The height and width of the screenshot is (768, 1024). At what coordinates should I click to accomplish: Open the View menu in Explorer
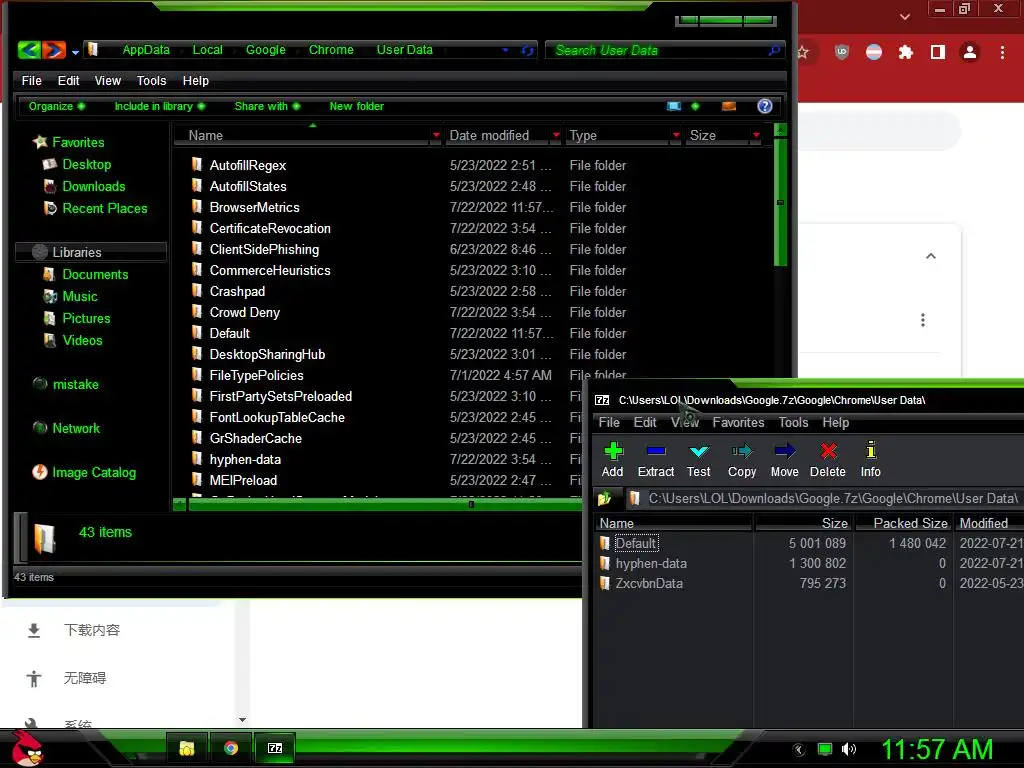tap(108, 80)
